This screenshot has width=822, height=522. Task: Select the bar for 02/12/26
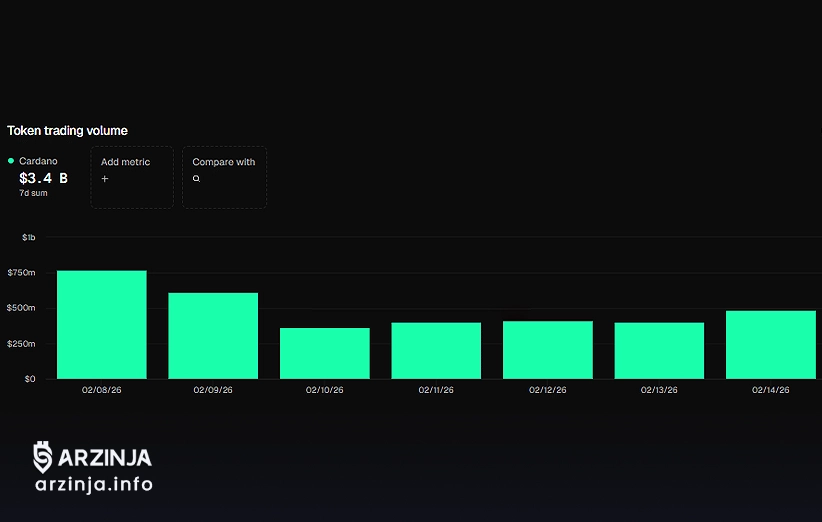coord(548,350)
